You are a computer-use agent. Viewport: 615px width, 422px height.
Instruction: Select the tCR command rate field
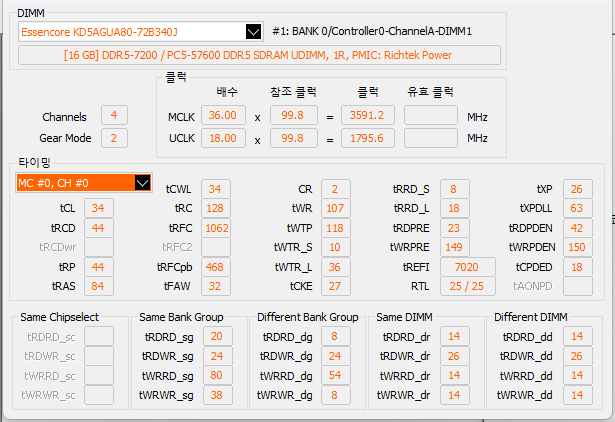click(x=335, y=189)
